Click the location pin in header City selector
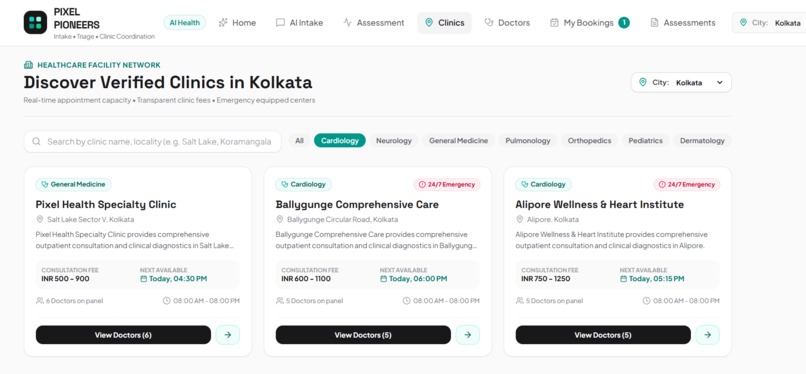Screen dimensions: 806x374 tap(743, 23)
